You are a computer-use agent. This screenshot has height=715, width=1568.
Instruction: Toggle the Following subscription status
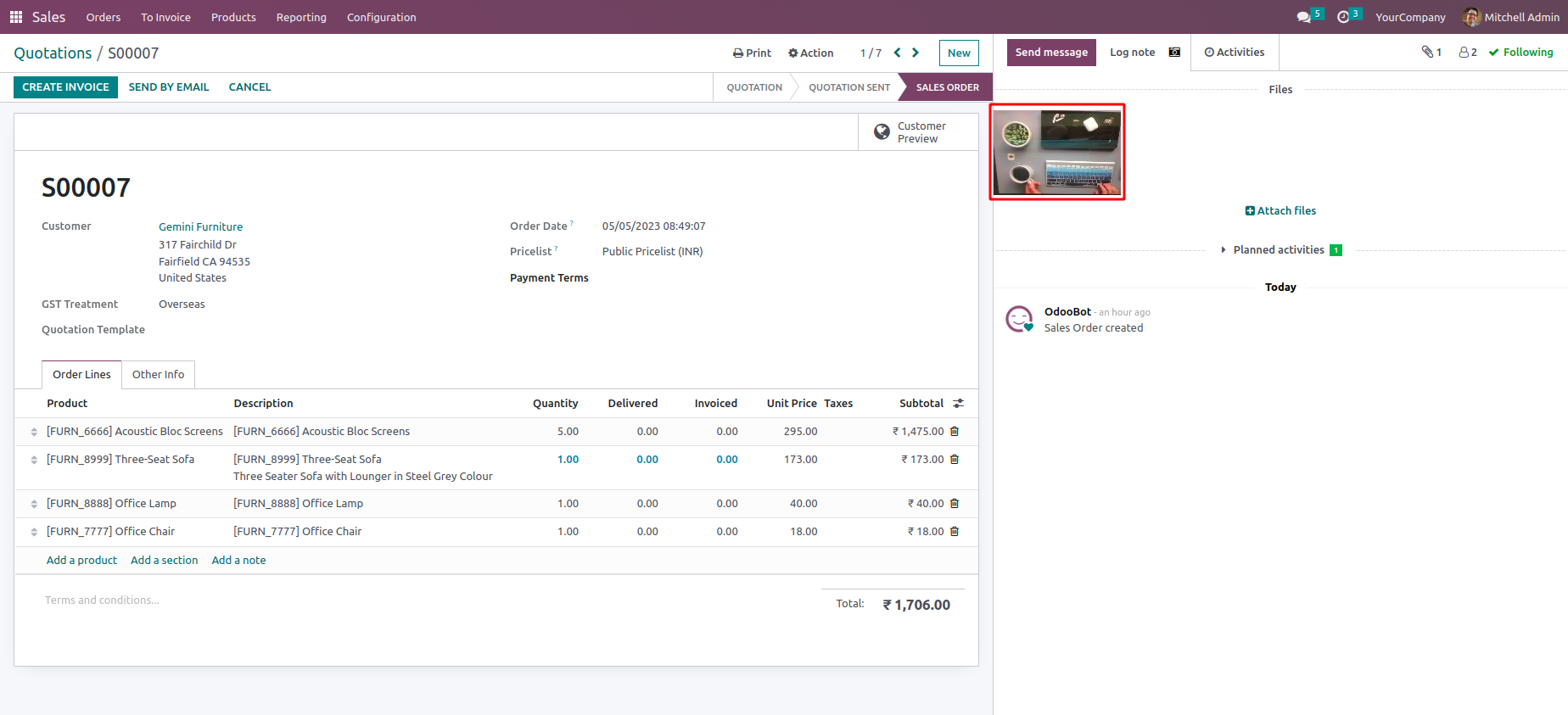pos(1521,53)
